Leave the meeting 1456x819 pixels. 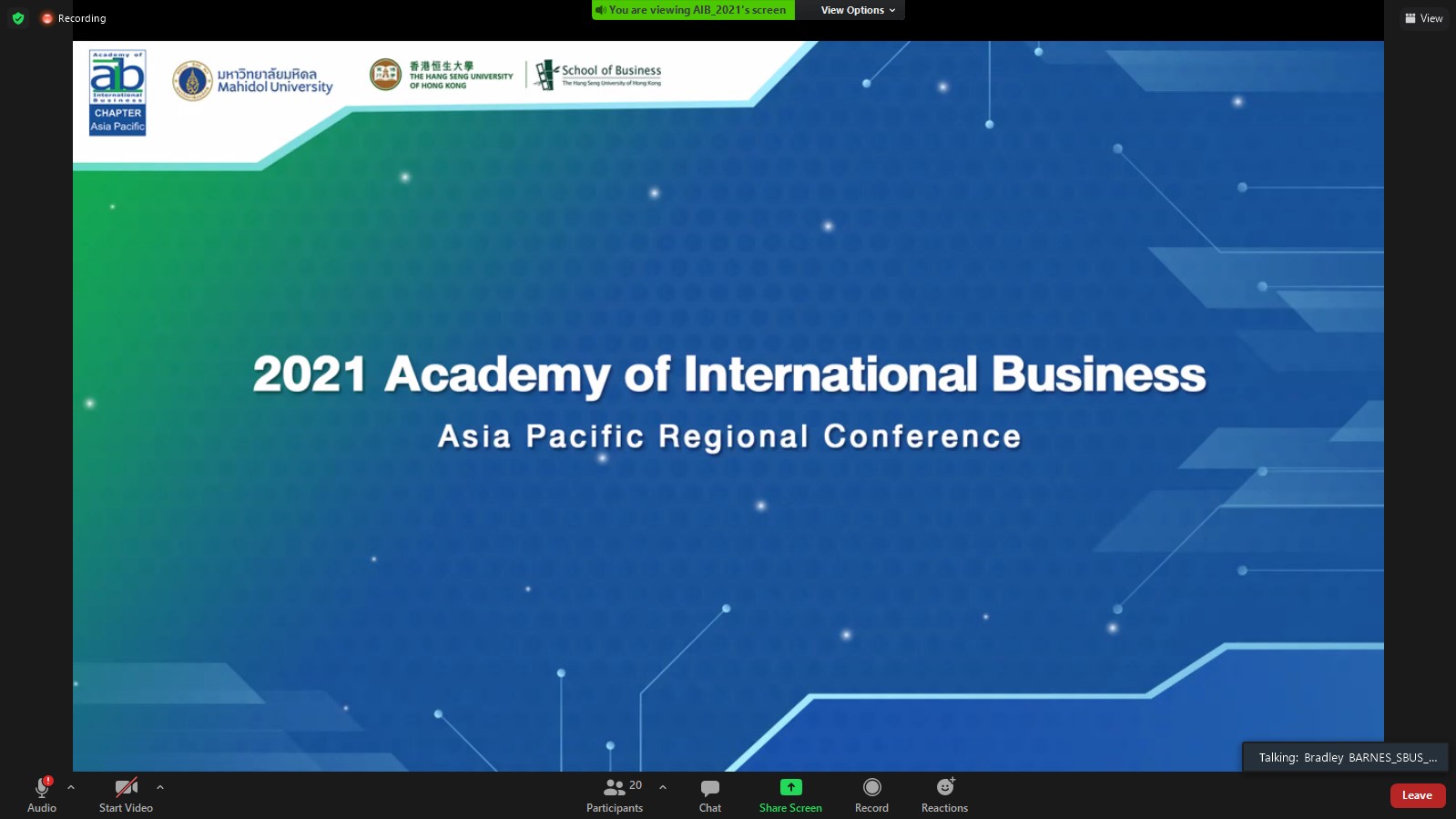[x=1417, y=795]
